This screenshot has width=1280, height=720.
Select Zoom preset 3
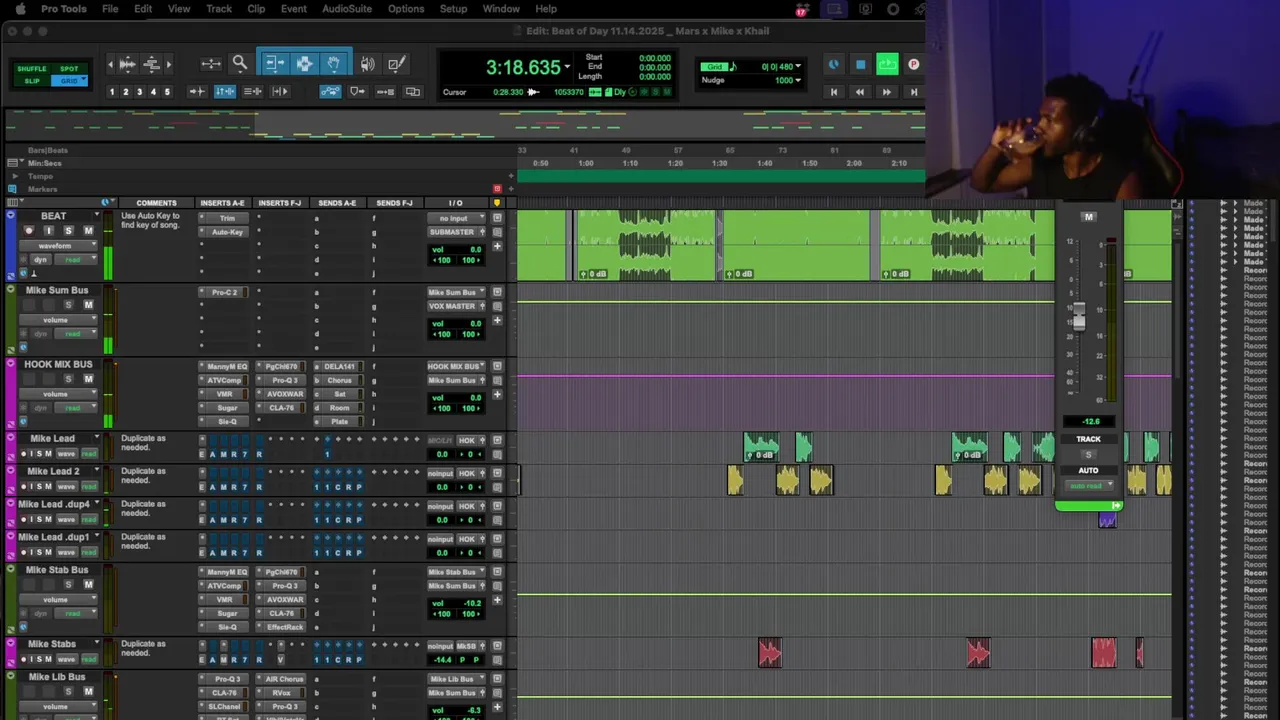click(x=139, y=92)
